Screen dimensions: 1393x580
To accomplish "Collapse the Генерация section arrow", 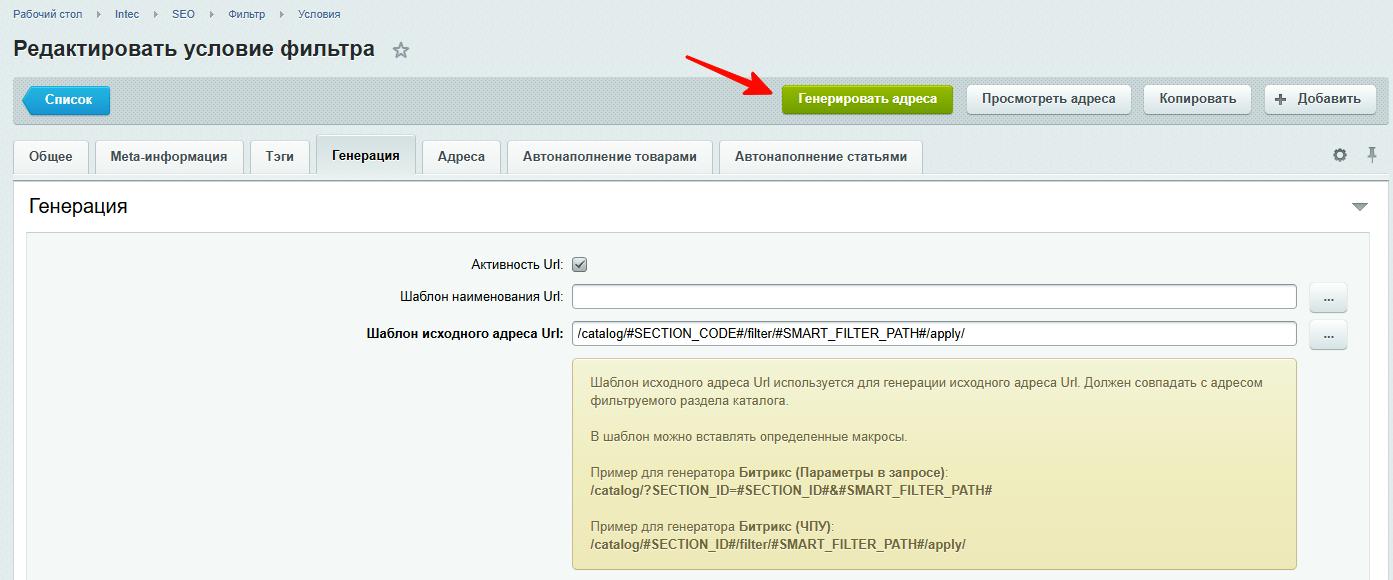I will click(x=1359, y=207).
